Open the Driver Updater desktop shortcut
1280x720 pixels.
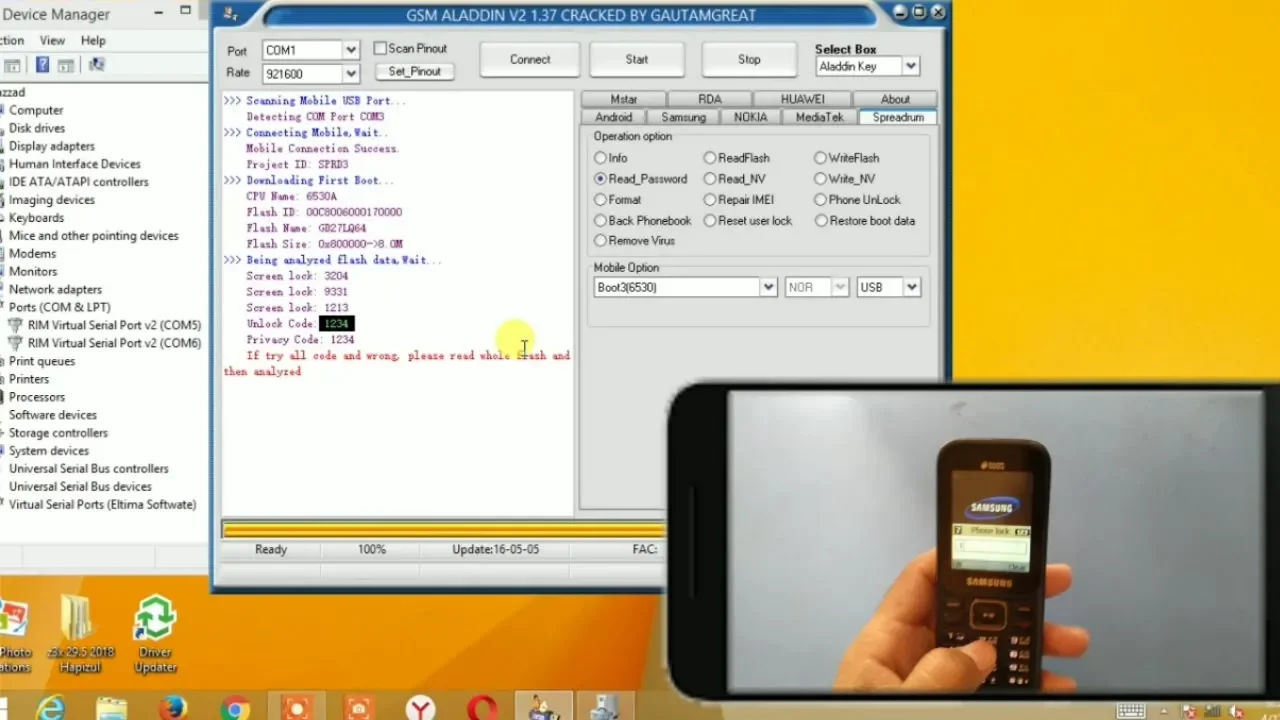click(x=155, y=633)
